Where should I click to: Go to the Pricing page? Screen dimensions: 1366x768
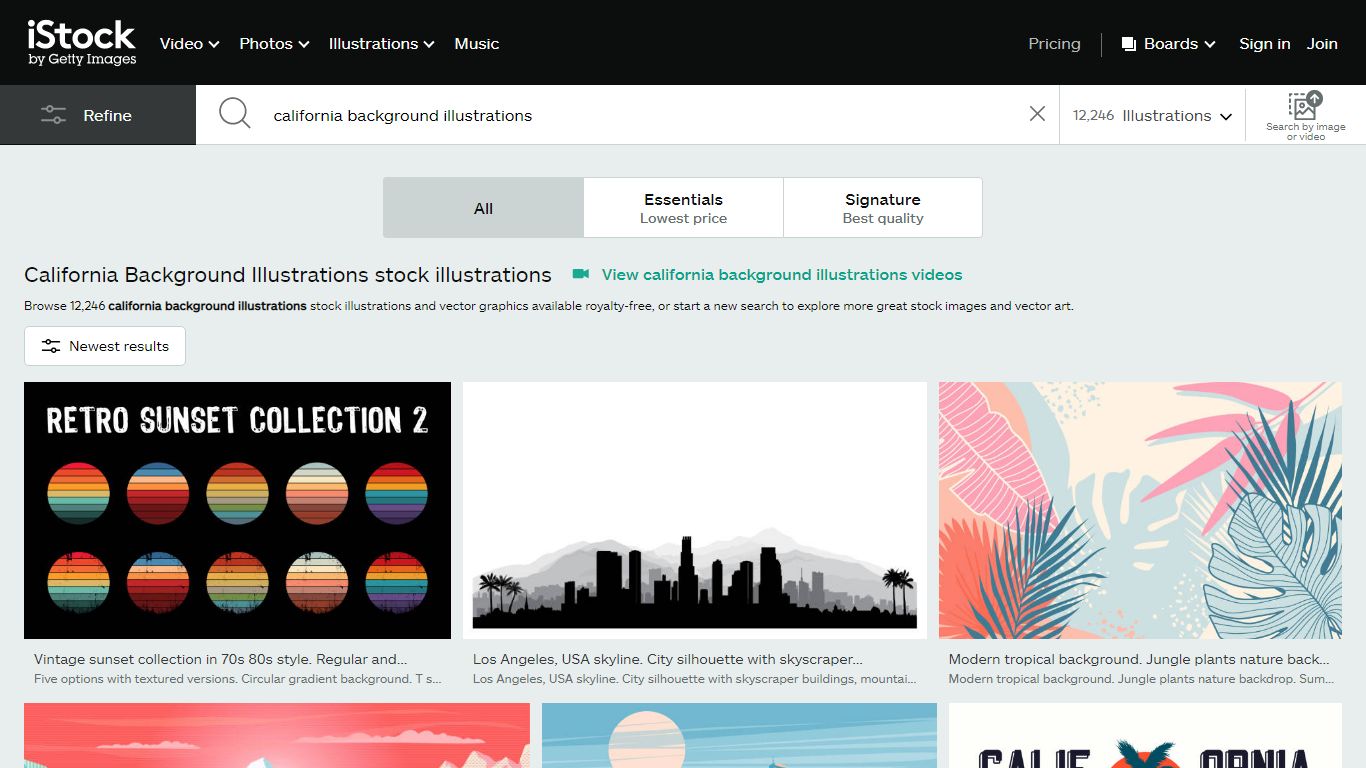tap(1054, 44)
